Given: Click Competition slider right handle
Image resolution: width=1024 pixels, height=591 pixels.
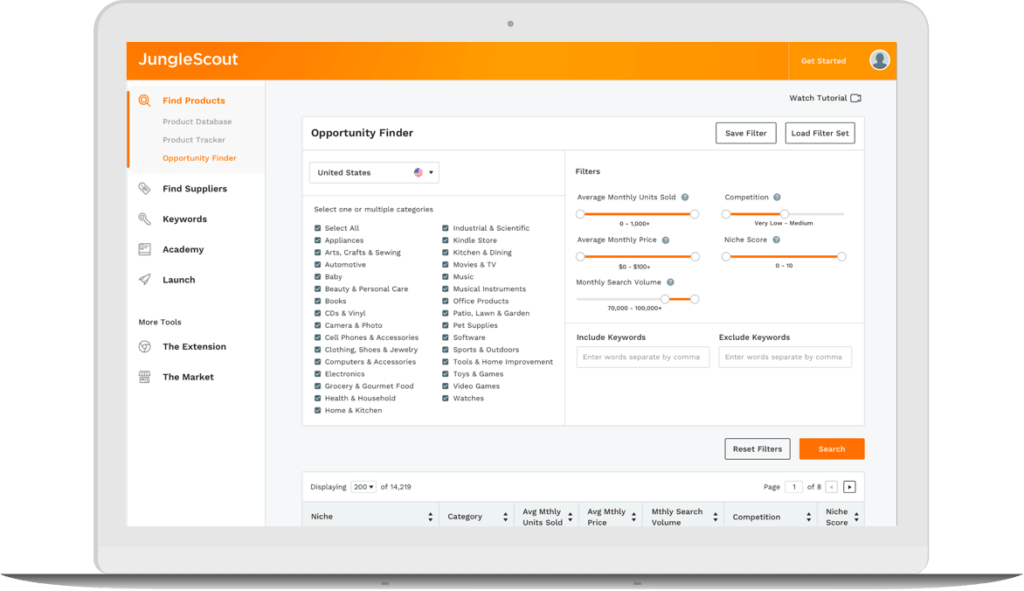Looking at the screenshot, I should point(784,214).
